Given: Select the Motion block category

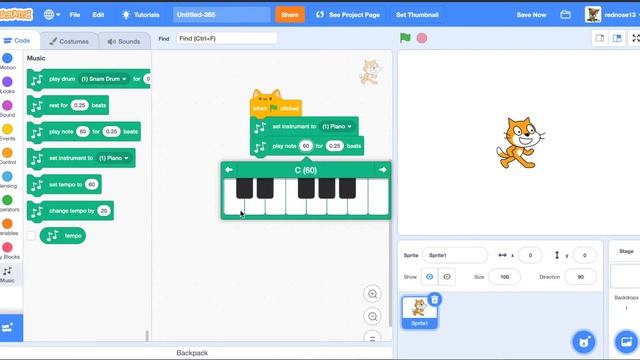Looking at the screenshot, I should tap(8, 61).
